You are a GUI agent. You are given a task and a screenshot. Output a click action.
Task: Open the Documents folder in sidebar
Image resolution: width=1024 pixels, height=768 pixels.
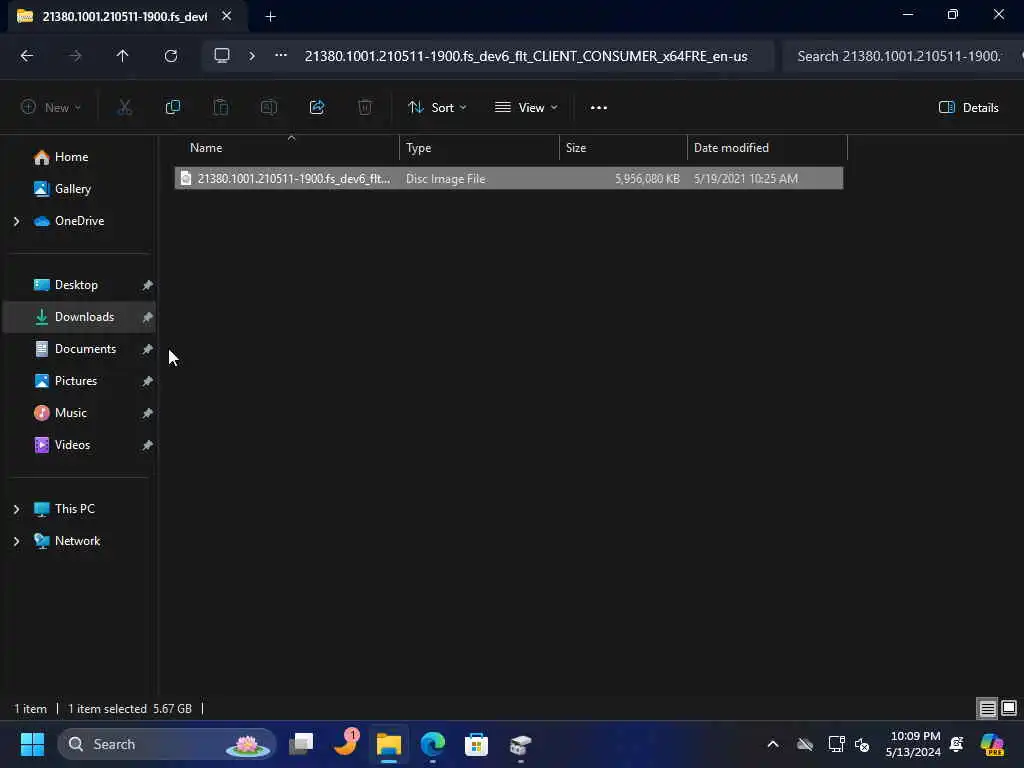[x=85, y=349]
